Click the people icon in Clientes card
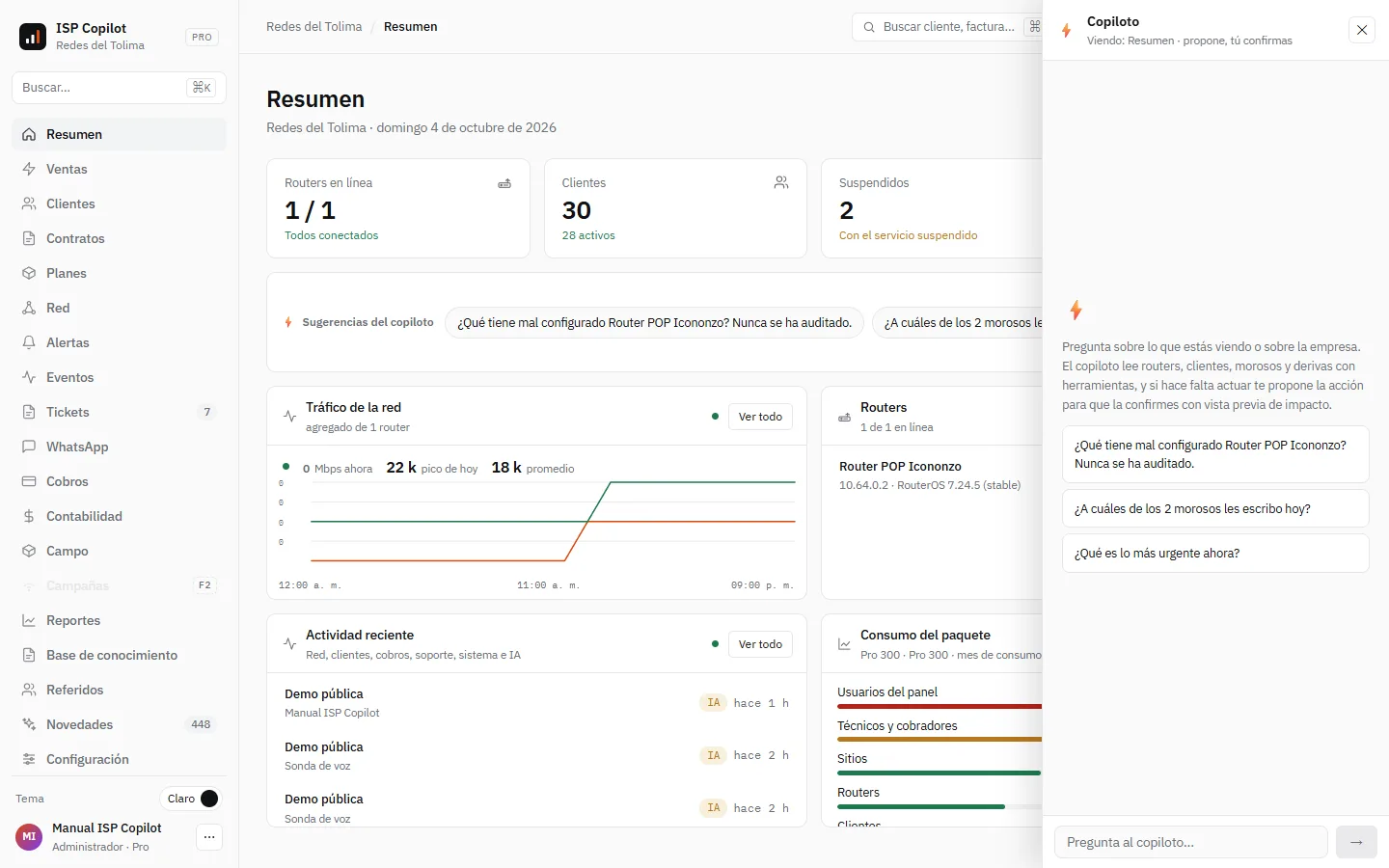 coord(781,182)
